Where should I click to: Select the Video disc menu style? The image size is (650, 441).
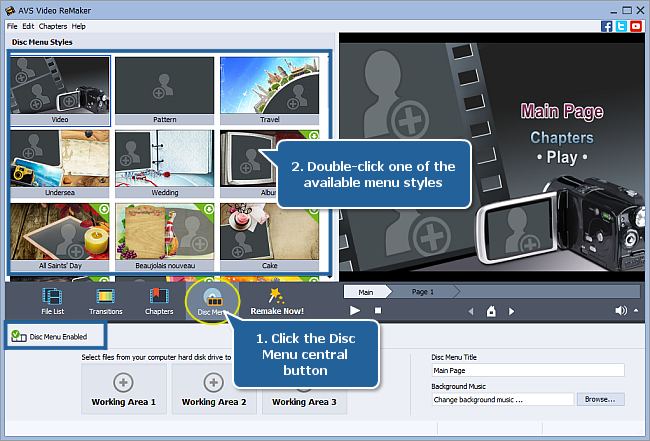[x=60, y=90]
